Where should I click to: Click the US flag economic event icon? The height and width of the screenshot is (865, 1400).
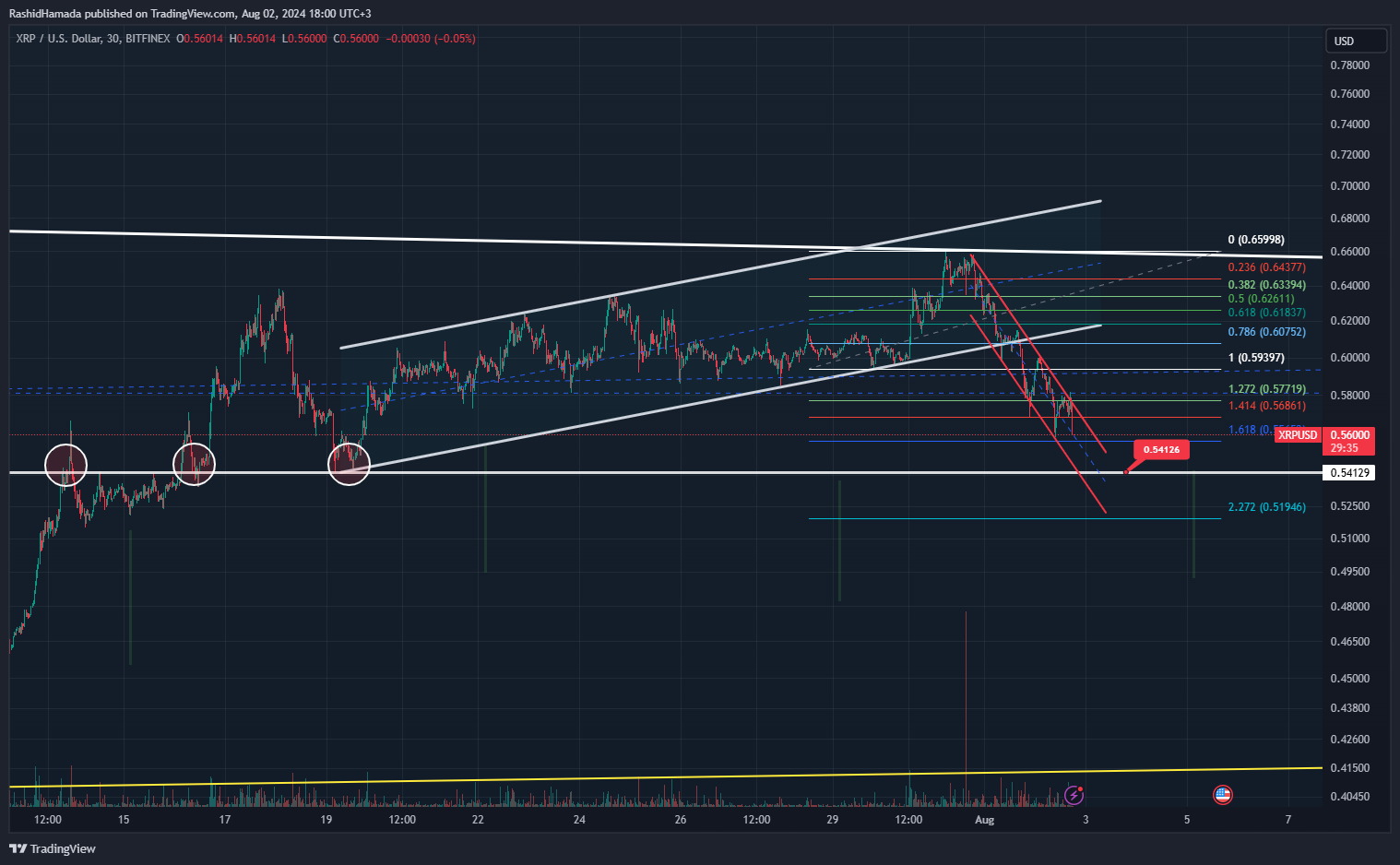1222,795
